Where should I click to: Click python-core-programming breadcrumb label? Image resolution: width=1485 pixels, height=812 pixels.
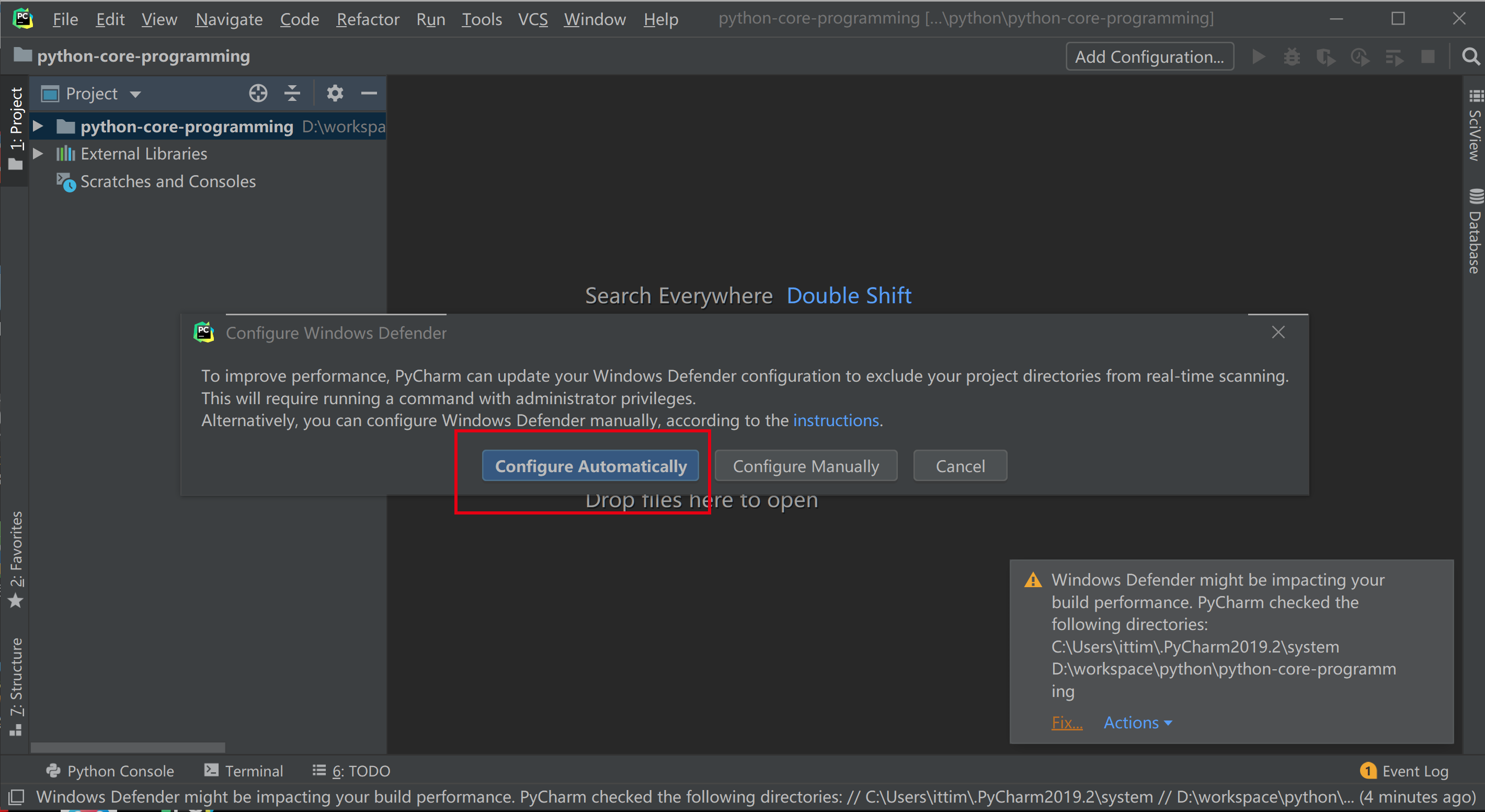[x=144, y=56]
